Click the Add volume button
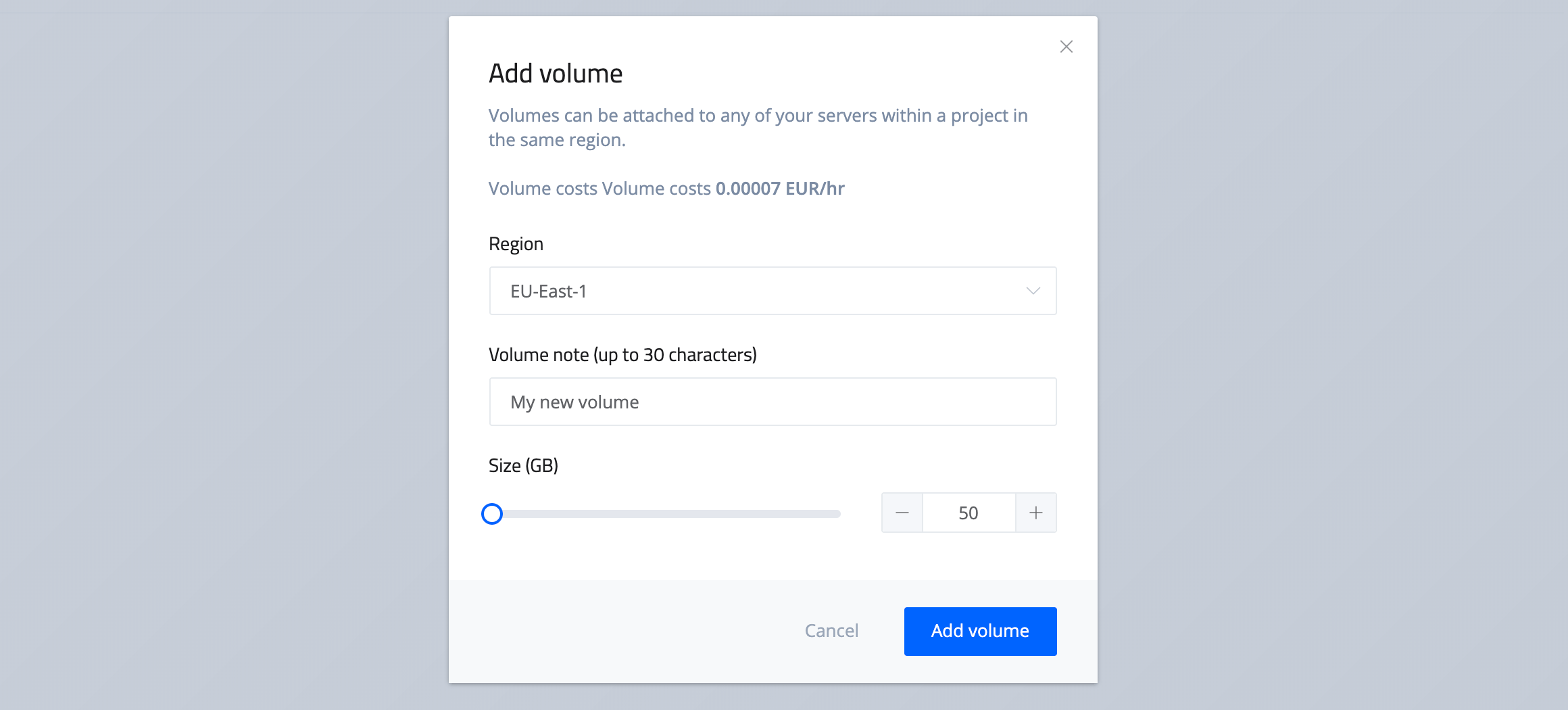The height and width of the screenshot is (710, 1568). pyautogui.click(x=980, y=631)
